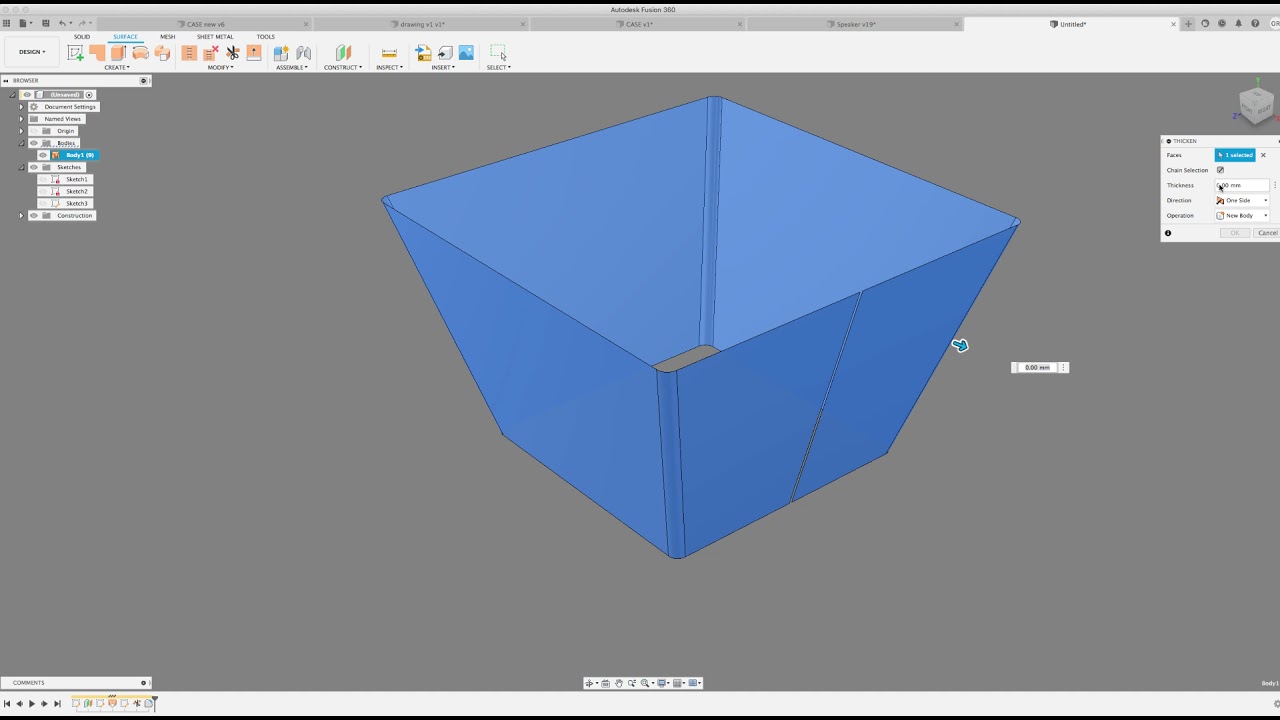Click the 1 selected Faces button

[1235, 155]
